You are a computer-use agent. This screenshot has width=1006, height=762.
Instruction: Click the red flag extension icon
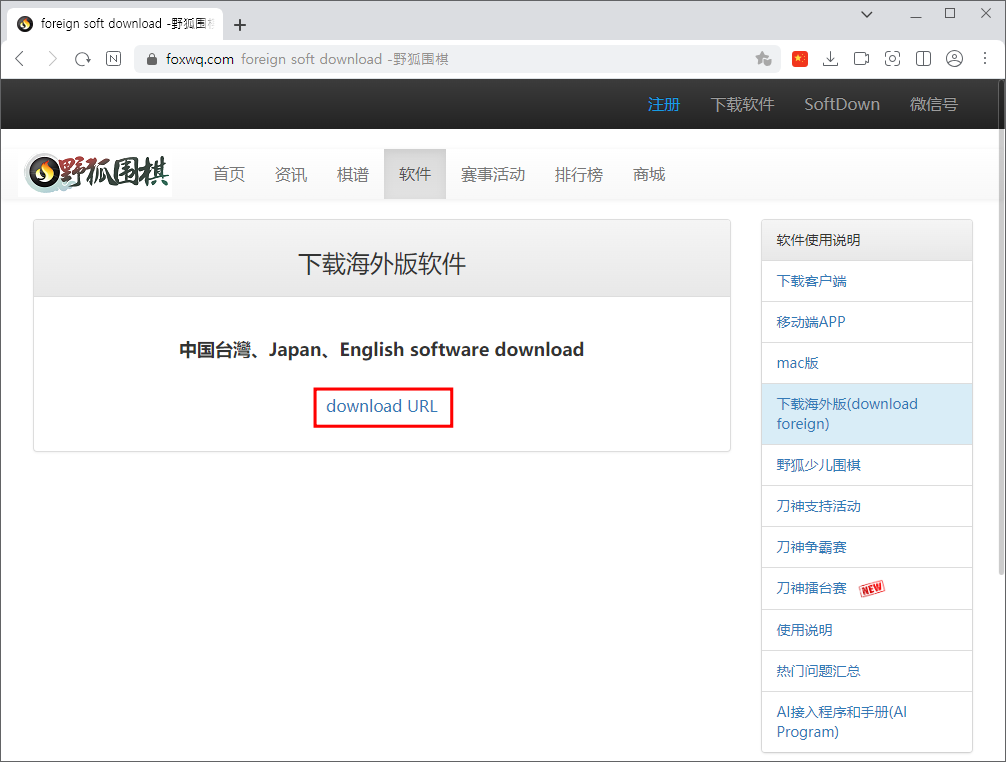tap(799, 59)
